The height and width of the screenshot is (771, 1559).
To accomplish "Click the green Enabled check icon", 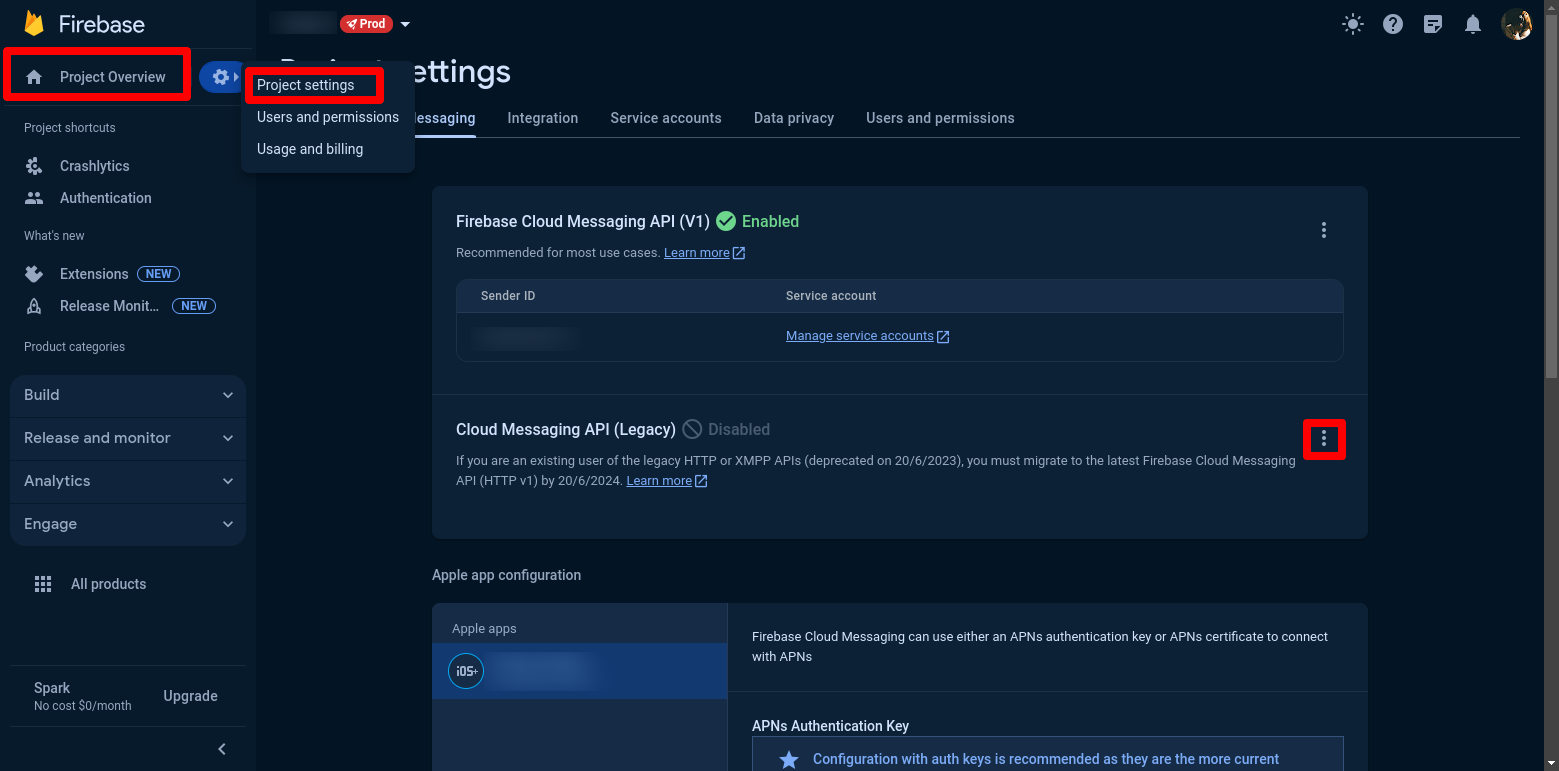I will click(x=726, y=221).
